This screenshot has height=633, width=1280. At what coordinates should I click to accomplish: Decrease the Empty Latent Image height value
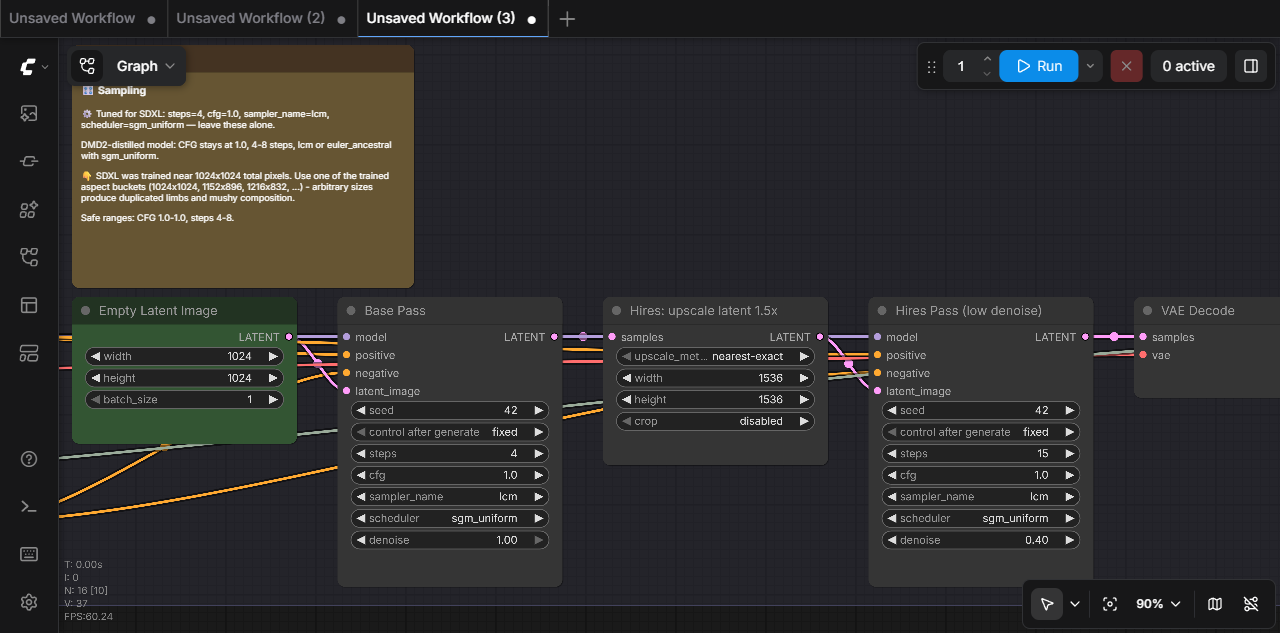95,378
